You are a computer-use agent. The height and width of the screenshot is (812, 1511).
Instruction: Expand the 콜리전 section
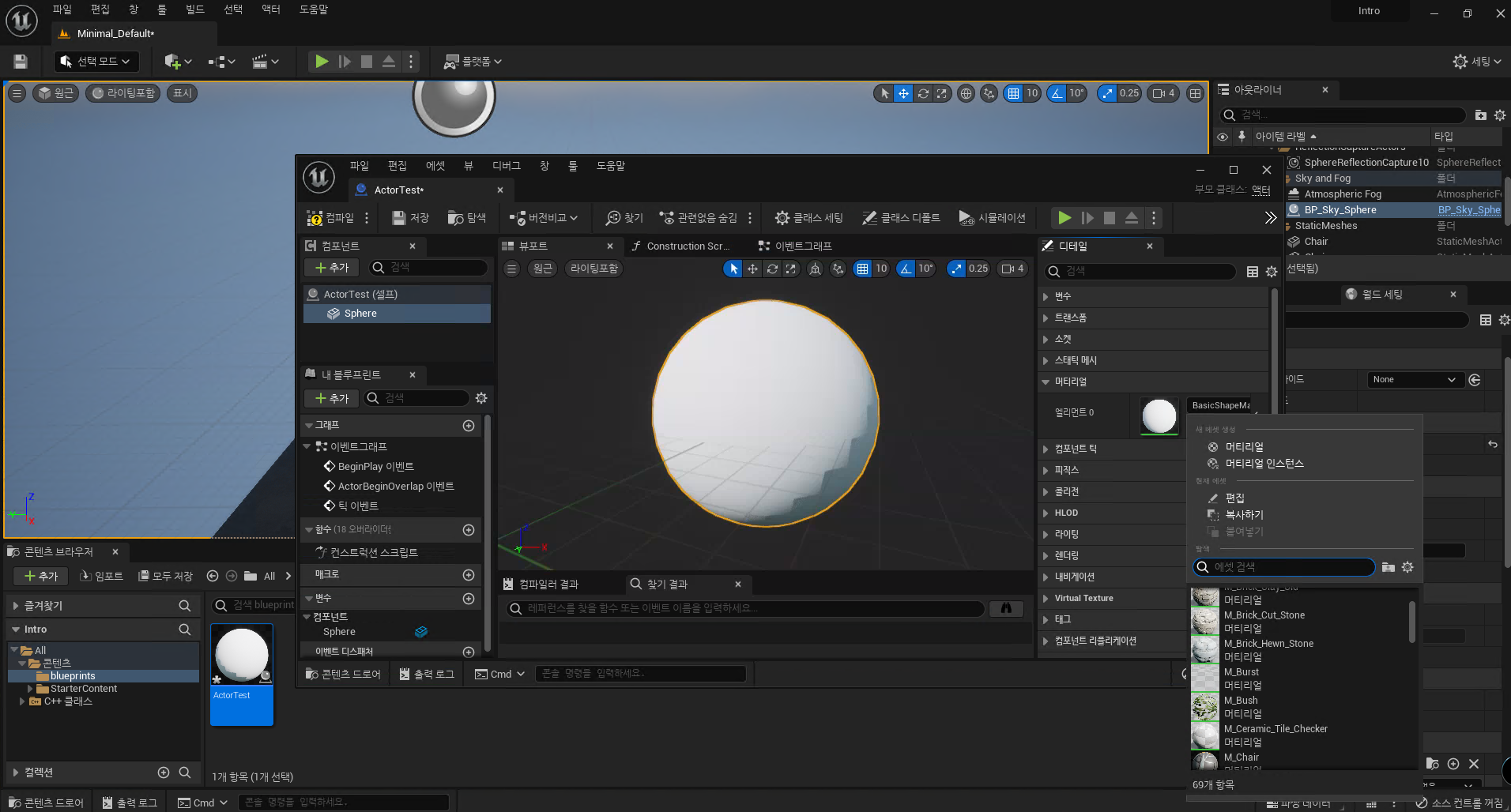click(x=1046, y=492)
